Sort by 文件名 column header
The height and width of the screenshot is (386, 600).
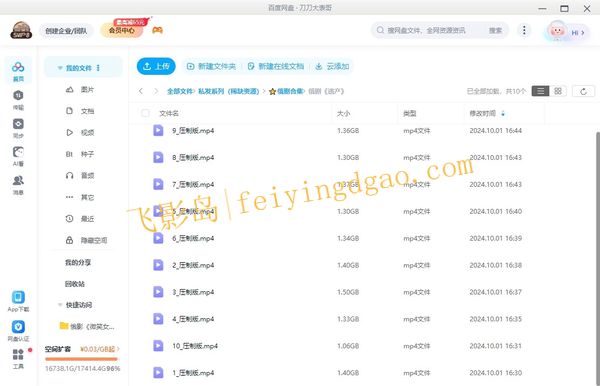click(x=169, y=113)
